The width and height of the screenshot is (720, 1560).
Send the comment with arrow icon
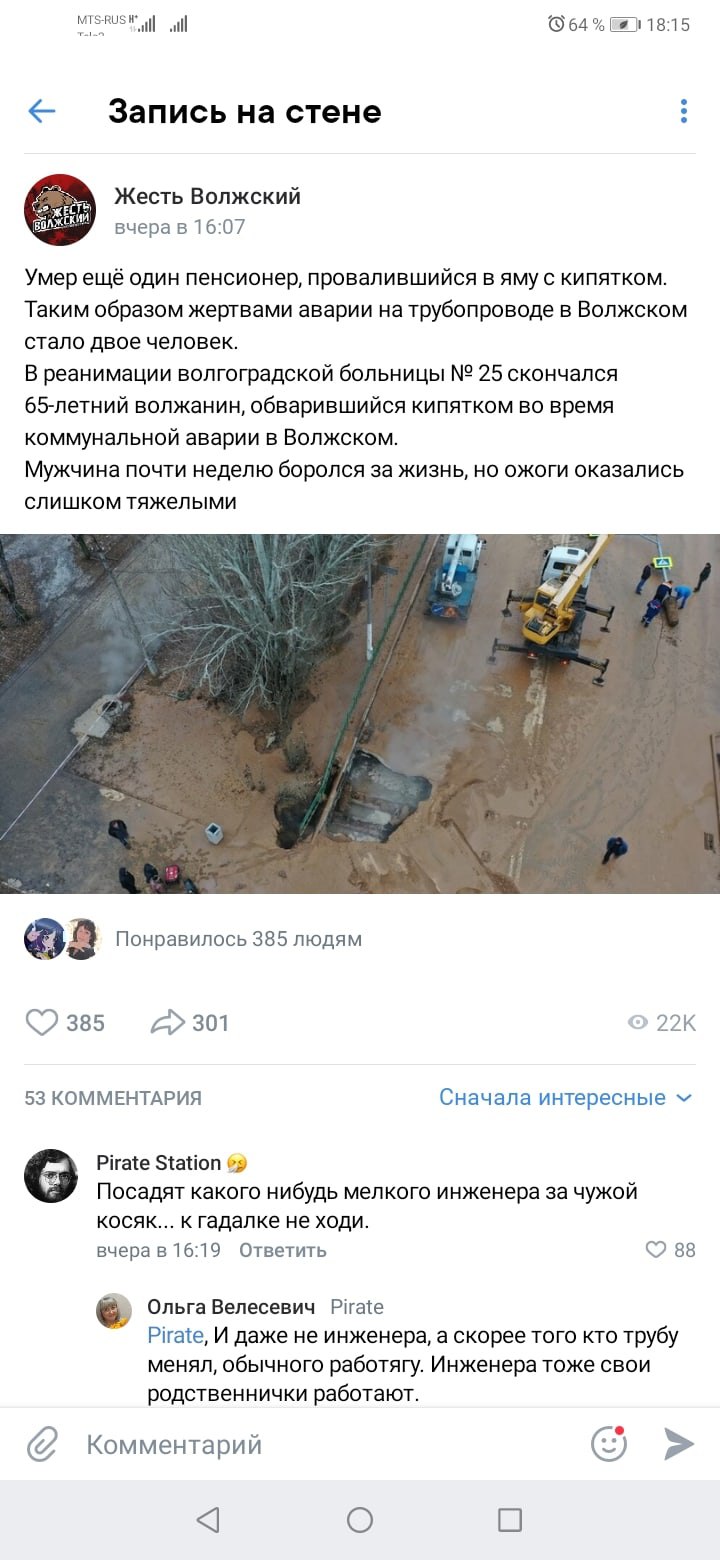[679, 1444]
